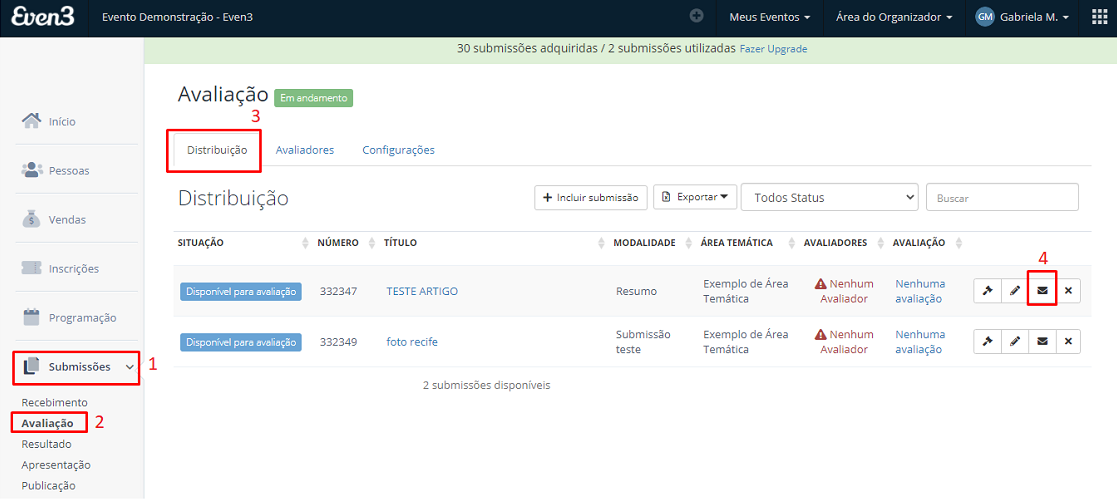Open the Todos Status dropdown
This screenshot has height=501, width=1117.
point(829,197)
